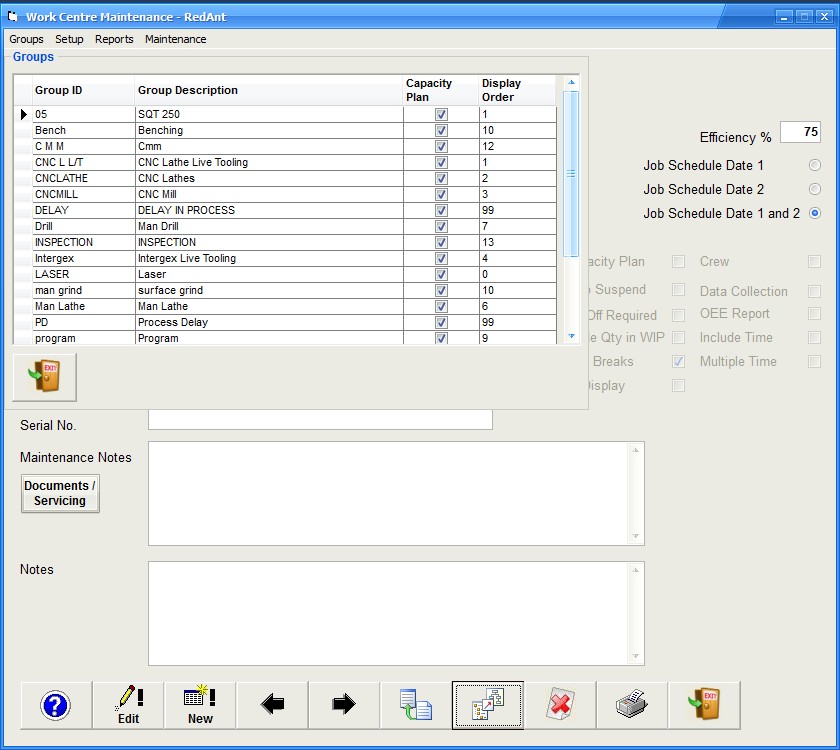Click the Groups grid scroll down arrow
The image size is (840, 750).
click(x=572, y=339)
